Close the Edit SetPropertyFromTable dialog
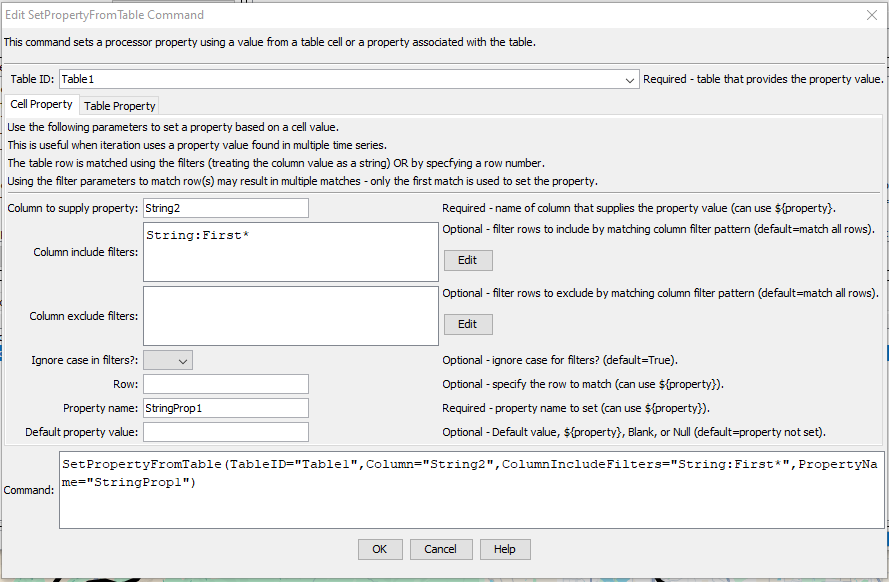Image resolution: width=889 pixels, height=582 pixels. 872,15
